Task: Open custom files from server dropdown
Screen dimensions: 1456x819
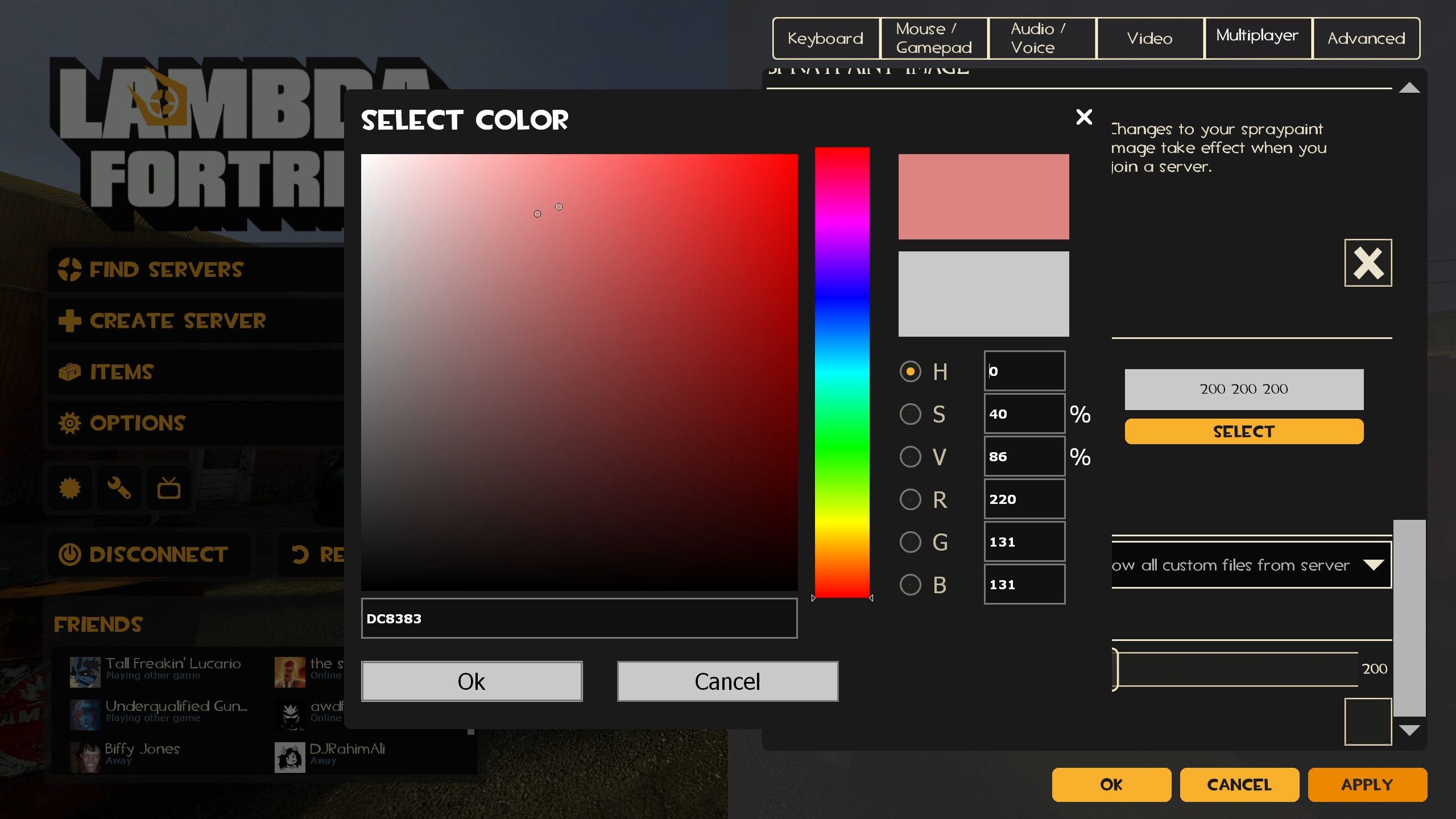Action: (x=1373, y=565)
